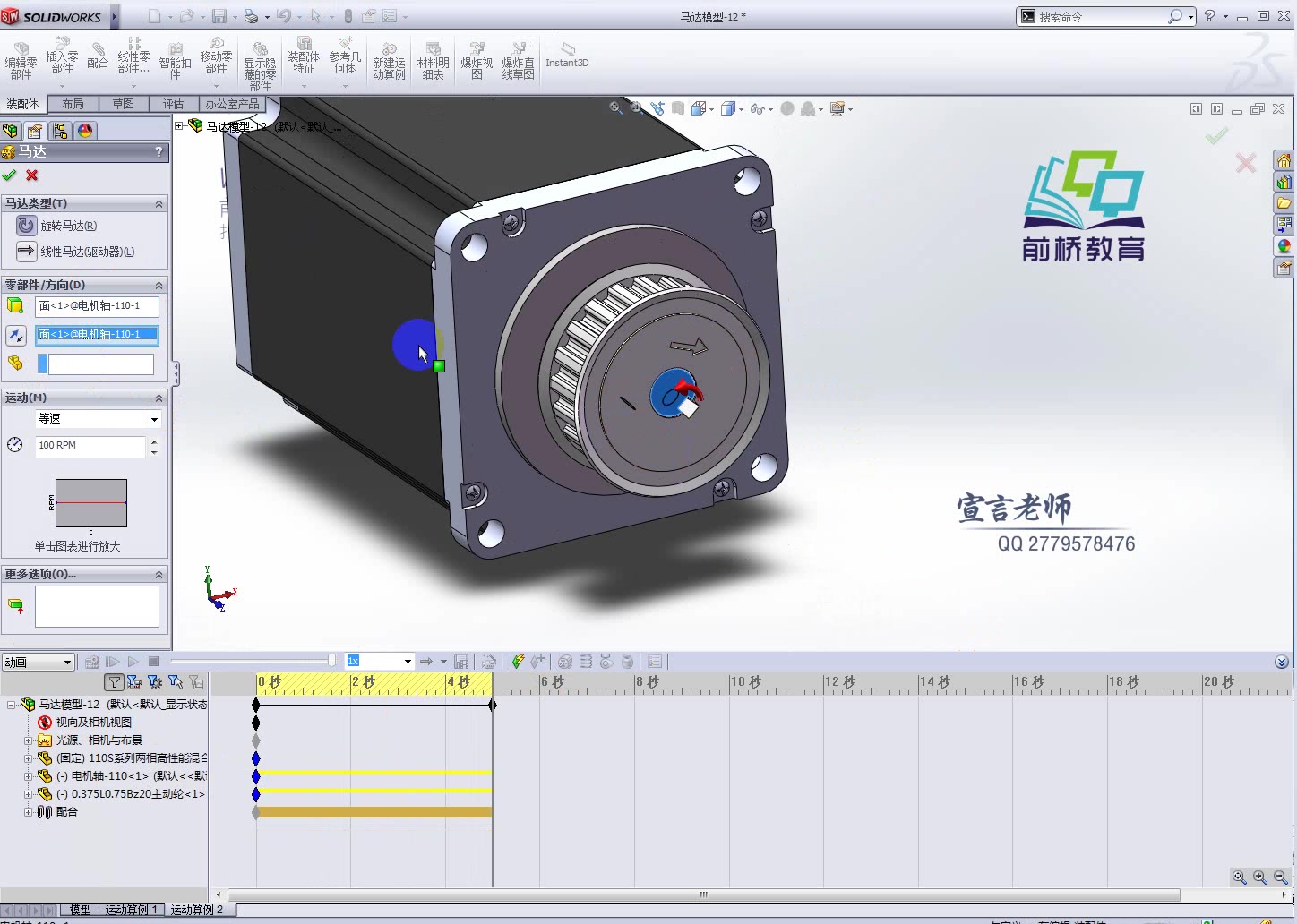The width and height of the screenshot is (1297, 924).
Task: Click the save animation icon
Action: point(461,662)
